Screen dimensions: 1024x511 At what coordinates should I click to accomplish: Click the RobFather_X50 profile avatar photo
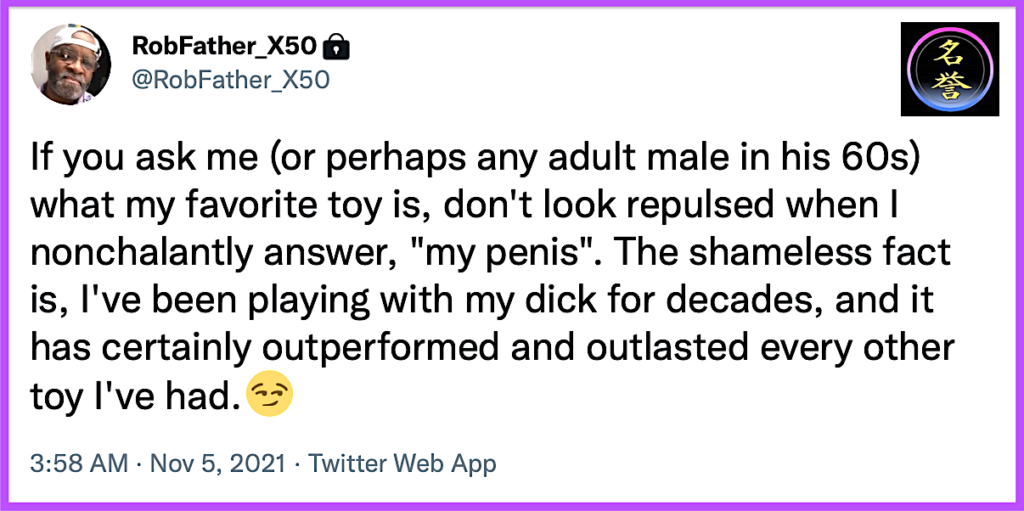(71, 64)
